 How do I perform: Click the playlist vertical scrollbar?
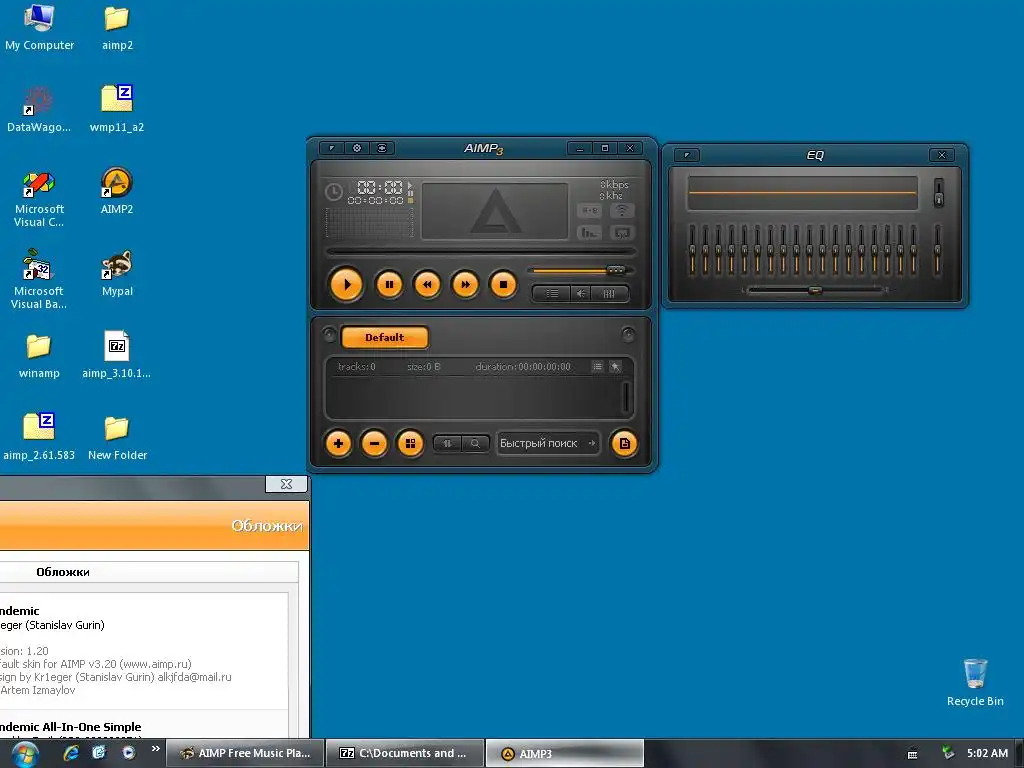point(626,397)
